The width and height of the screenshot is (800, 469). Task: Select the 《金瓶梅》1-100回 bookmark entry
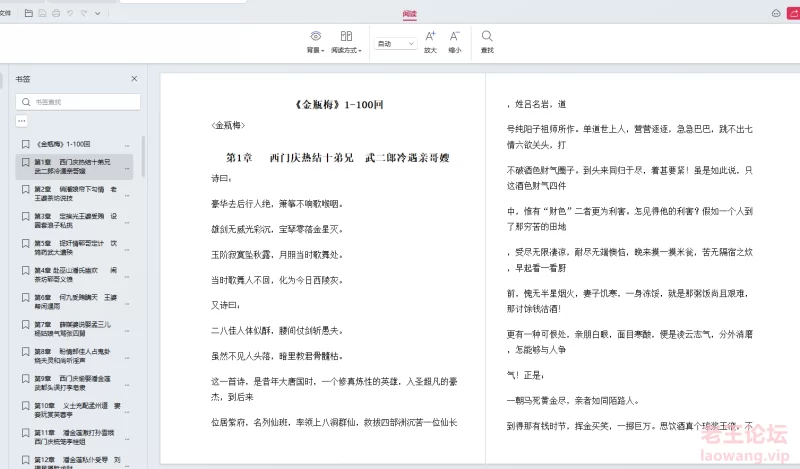(x=74, y=144)
